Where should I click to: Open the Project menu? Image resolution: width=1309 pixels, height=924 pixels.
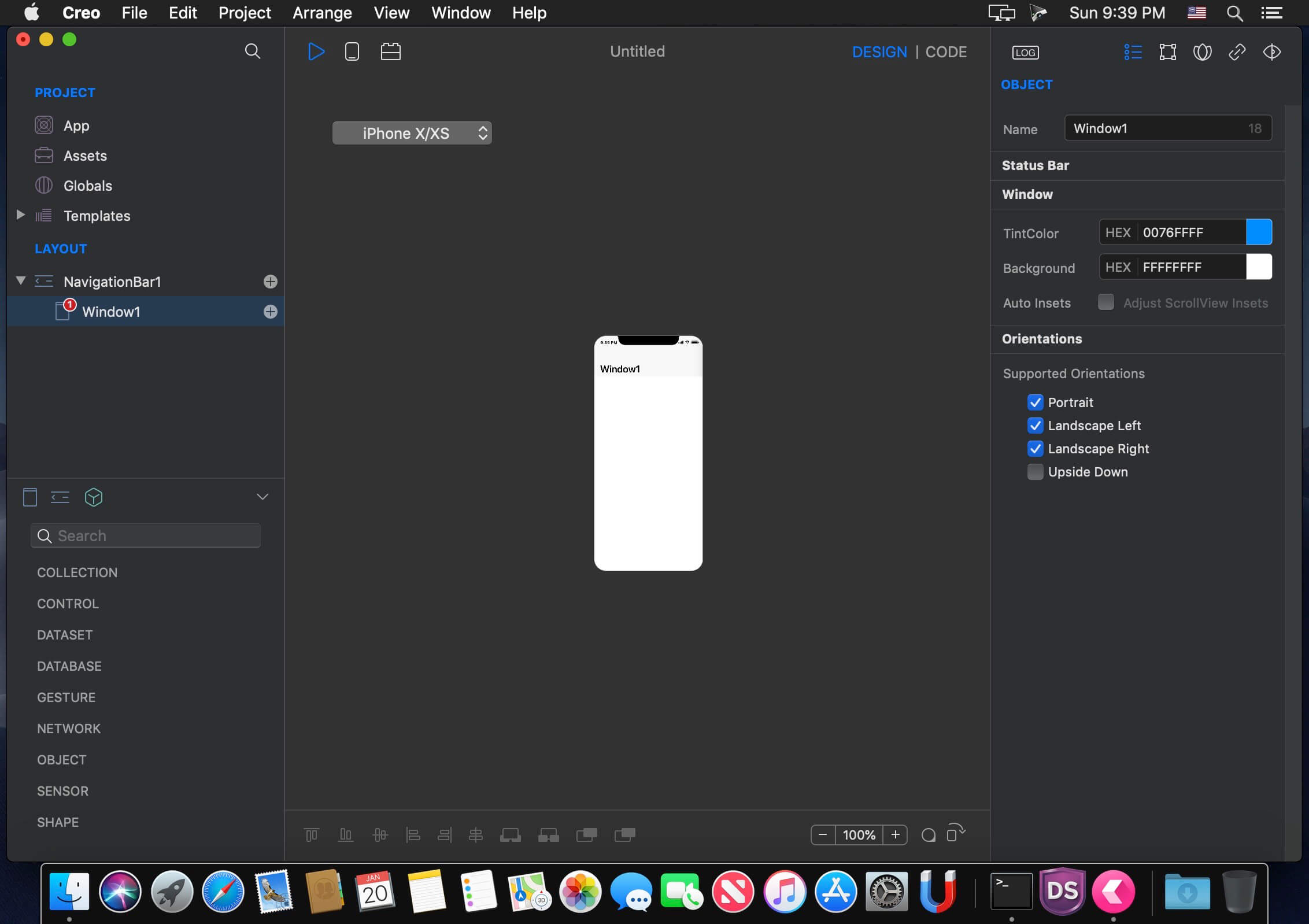pos(245,13)
